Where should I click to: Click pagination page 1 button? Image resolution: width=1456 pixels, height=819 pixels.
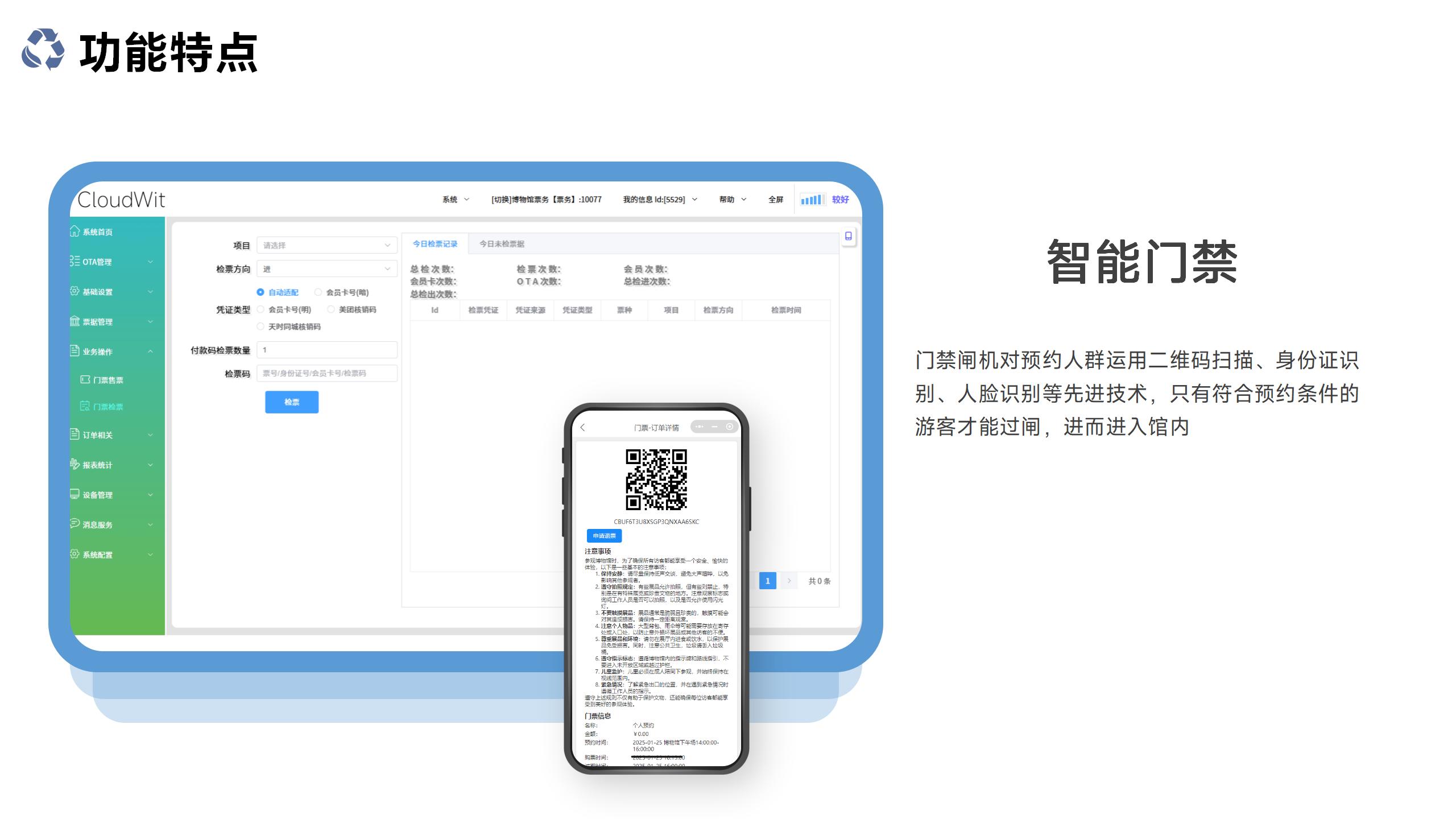(768, 581)
